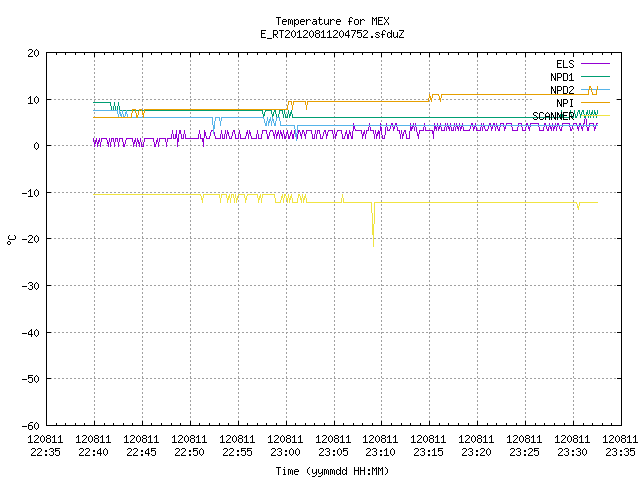Click the ELS legend label
This screenshot has width=640, height=480.
click(x=565, y=64)
